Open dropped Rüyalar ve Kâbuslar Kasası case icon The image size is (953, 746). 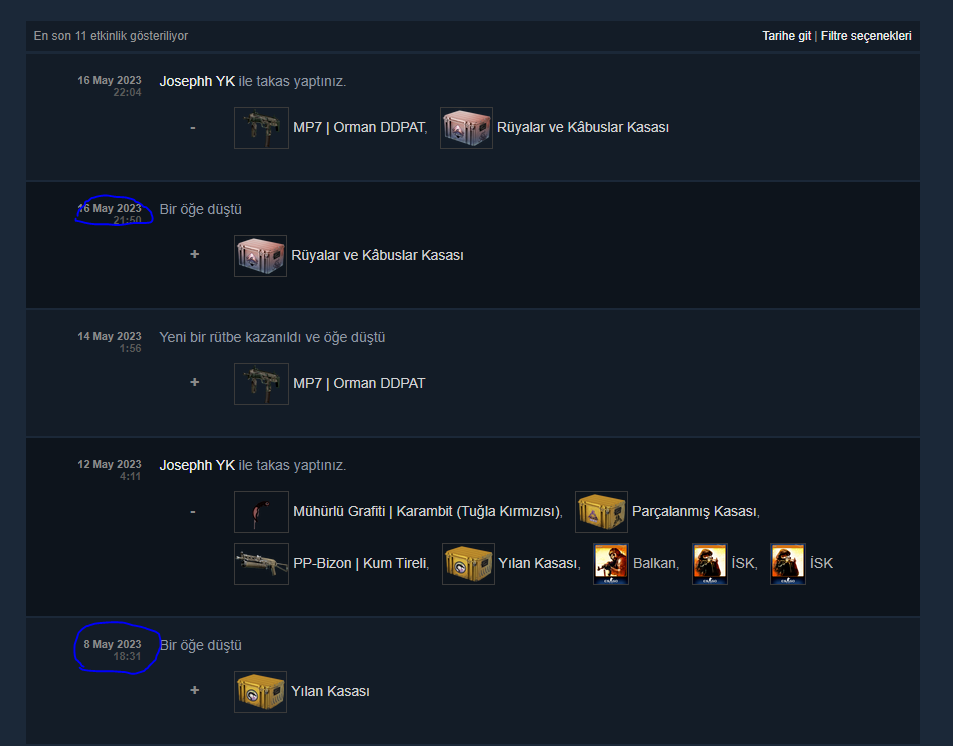click(x=260, y=256)
